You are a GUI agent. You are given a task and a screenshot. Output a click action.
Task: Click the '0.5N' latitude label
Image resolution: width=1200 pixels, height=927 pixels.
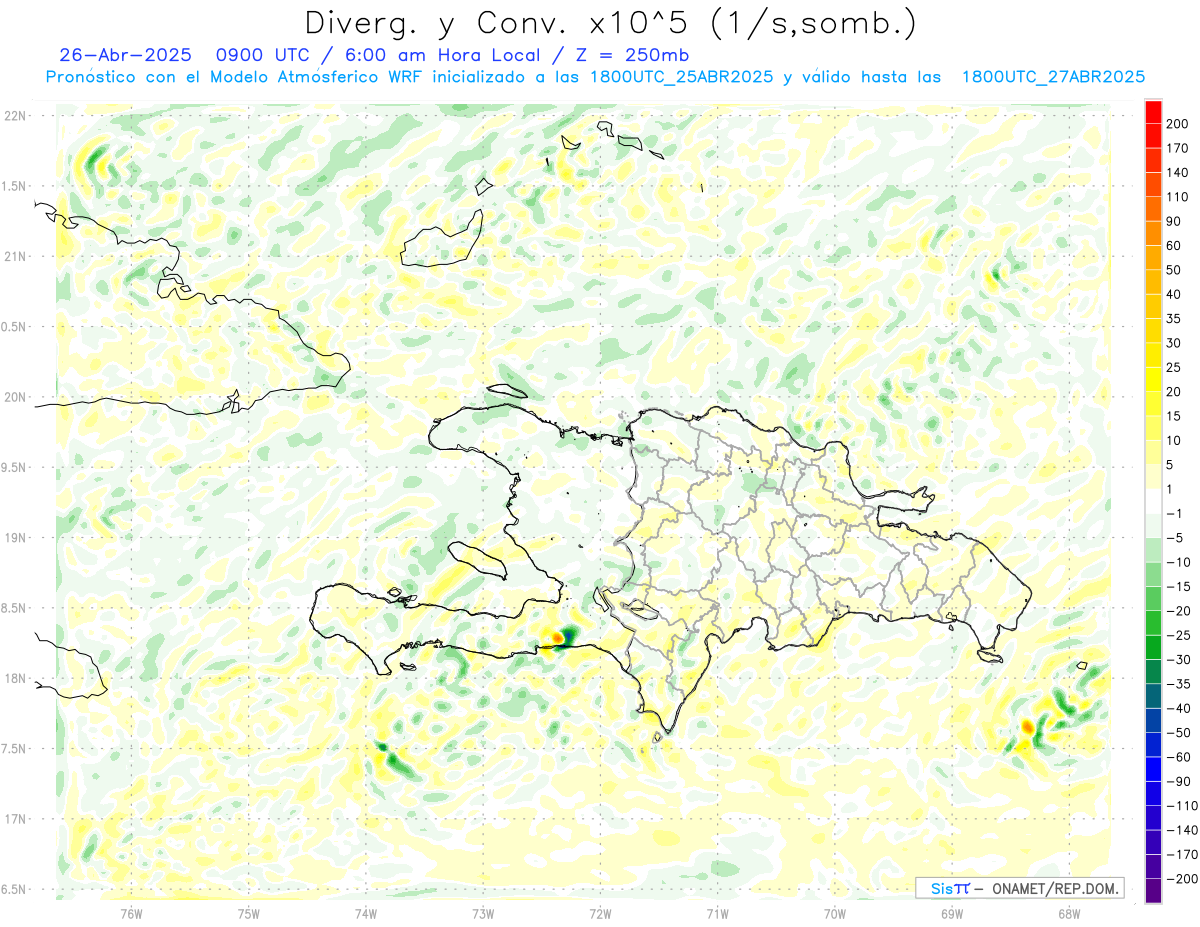click(15, 327)
